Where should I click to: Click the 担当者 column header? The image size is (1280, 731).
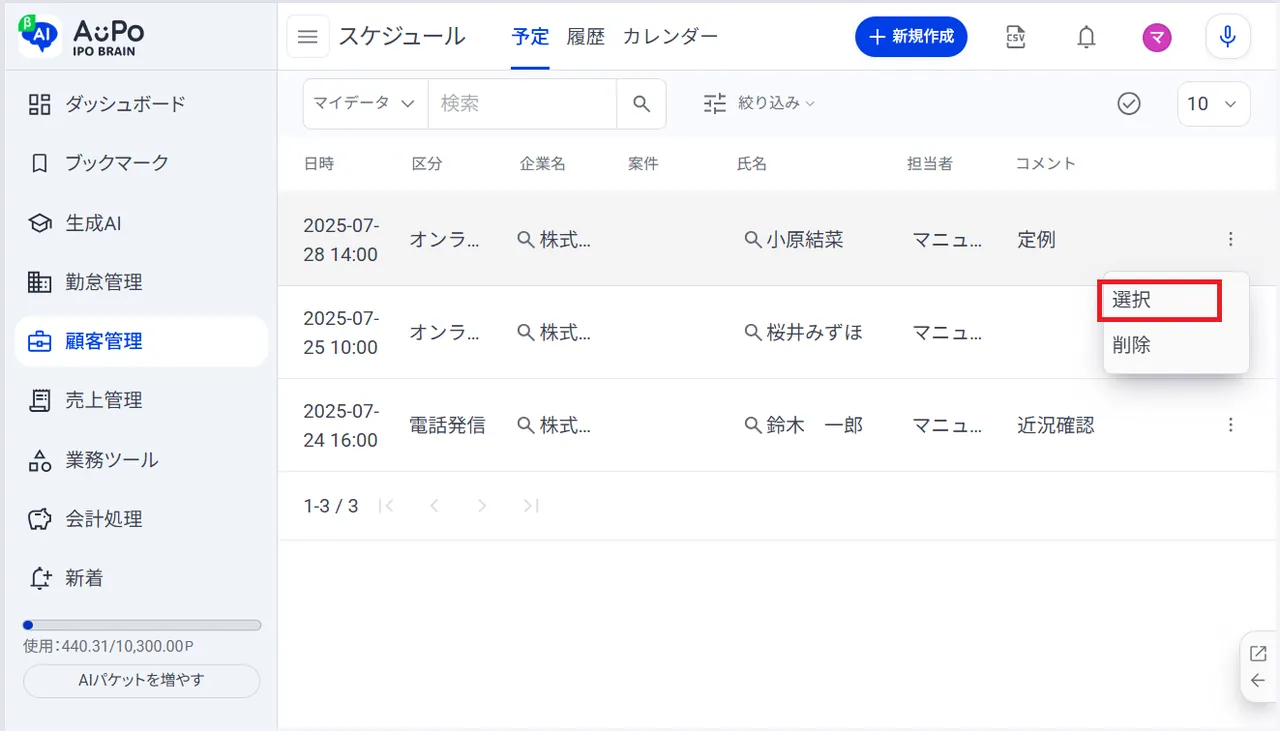coord(930,164)
